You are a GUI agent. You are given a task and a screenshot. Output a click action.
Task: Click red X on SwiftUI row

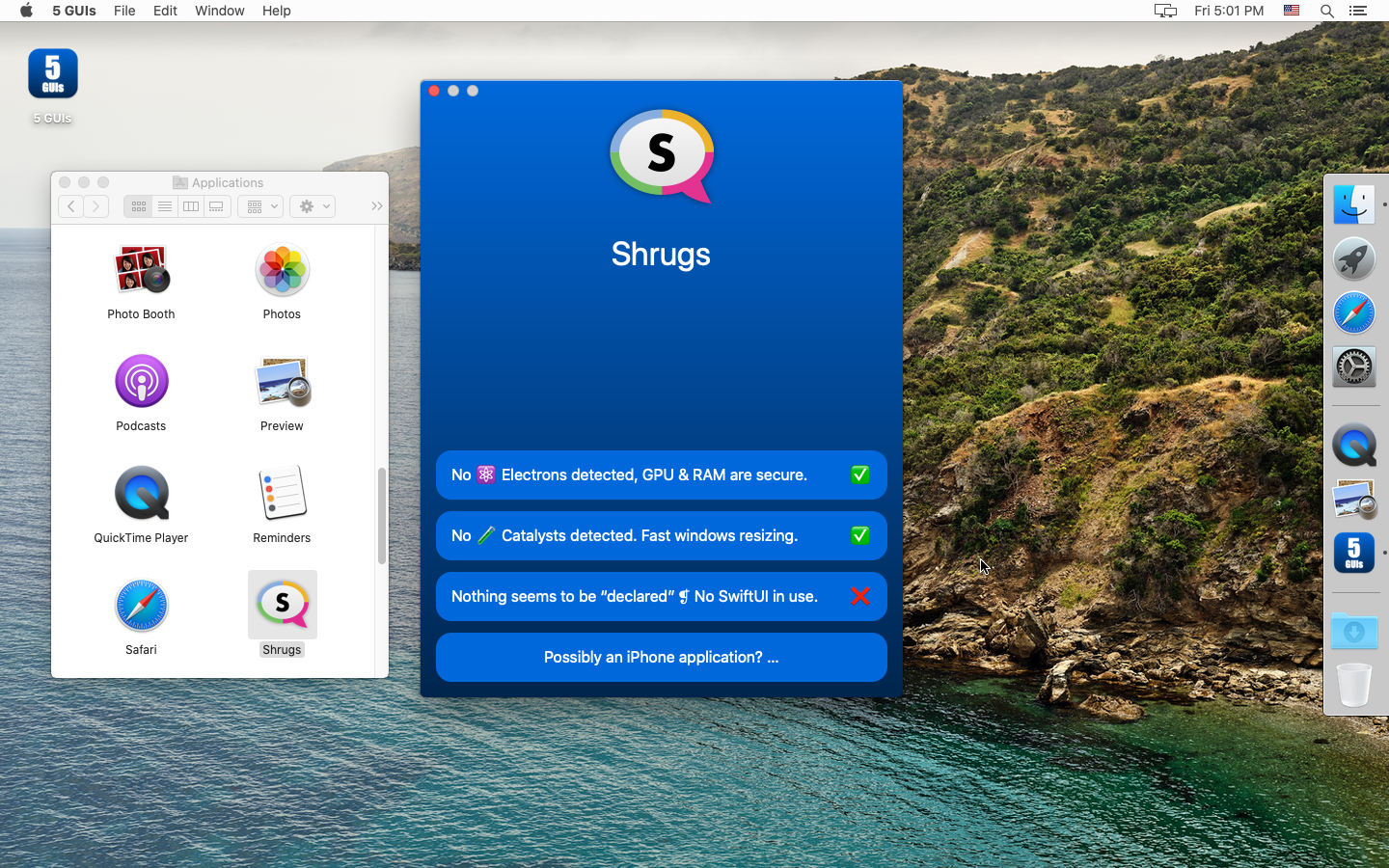(x=859, y=596)
